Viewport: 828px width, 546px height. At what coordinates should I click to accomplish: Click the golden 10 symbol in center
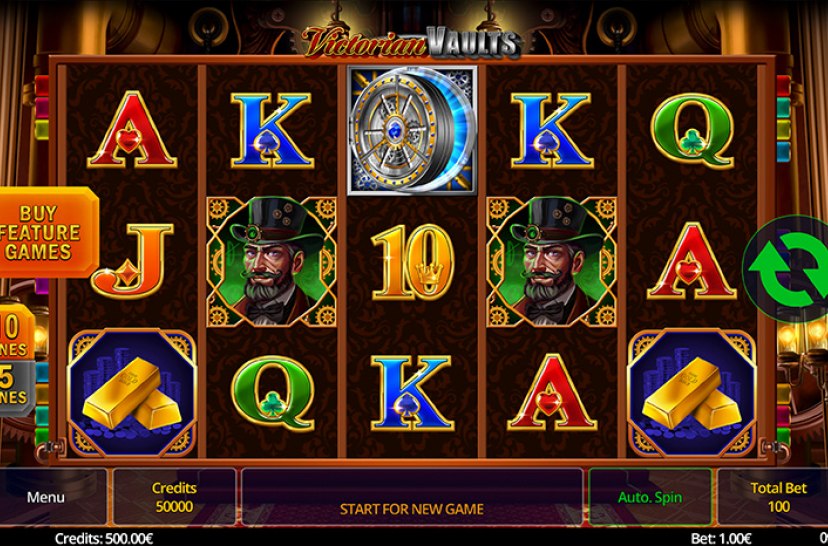pyautogui.click(x=412, y=262)
